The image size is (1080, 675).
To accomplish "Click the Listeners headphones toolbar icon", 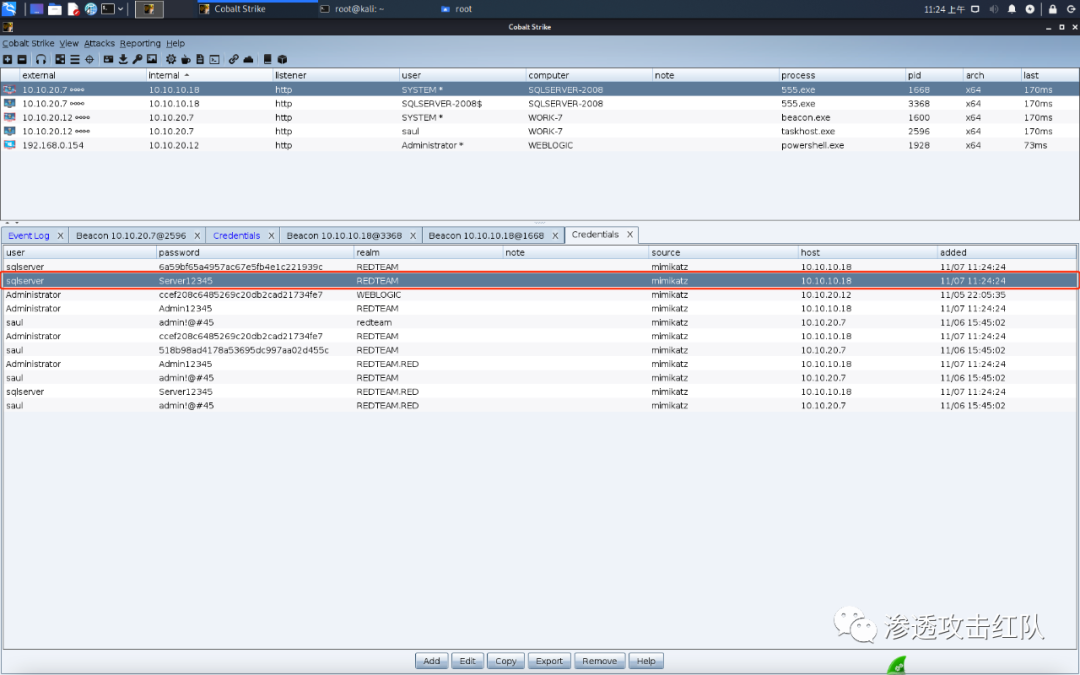I will pos(41,59).
